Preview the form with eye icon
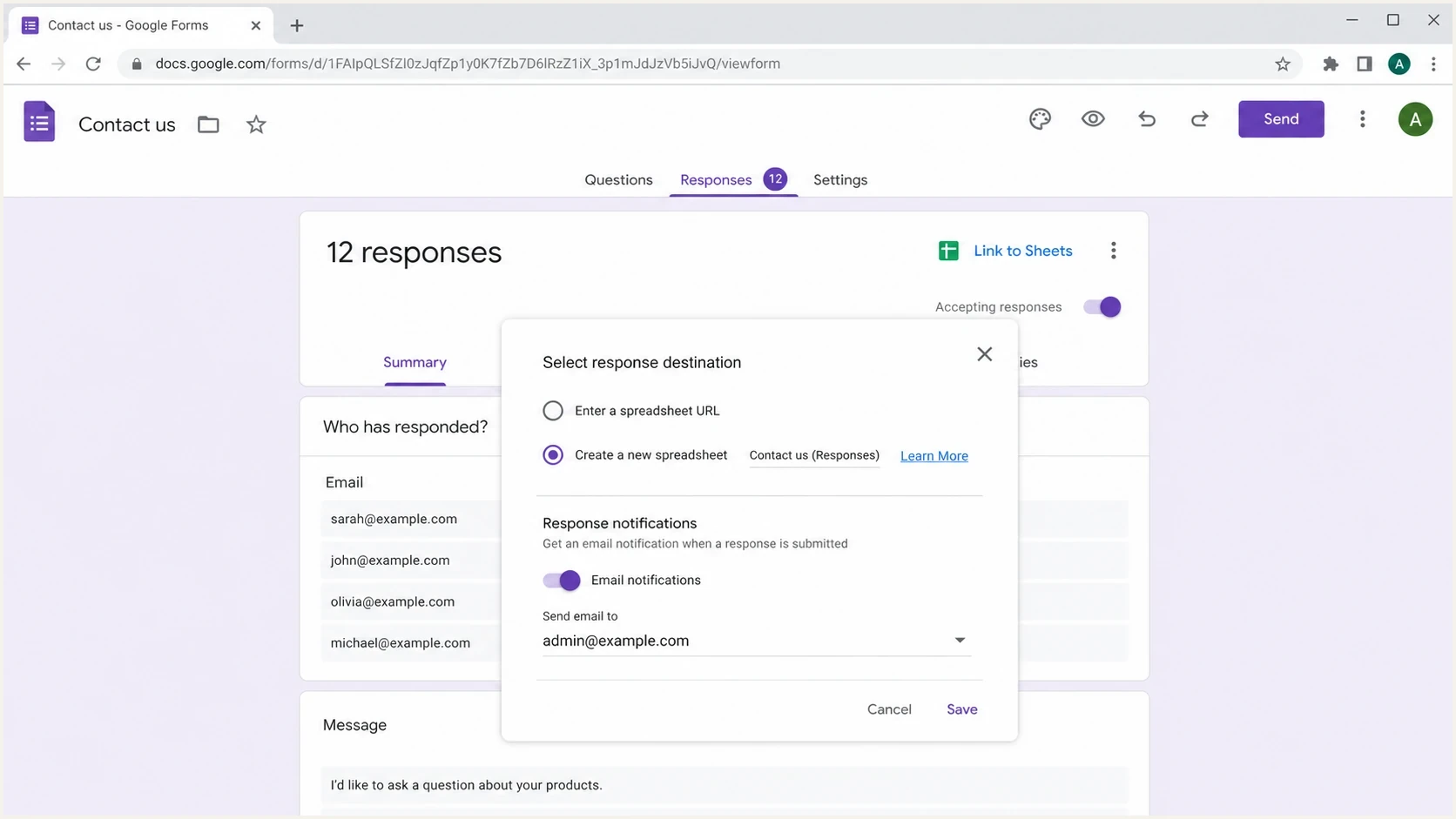The width and height of the screenshot is (1456, 819). click(x=1093, y=119)
